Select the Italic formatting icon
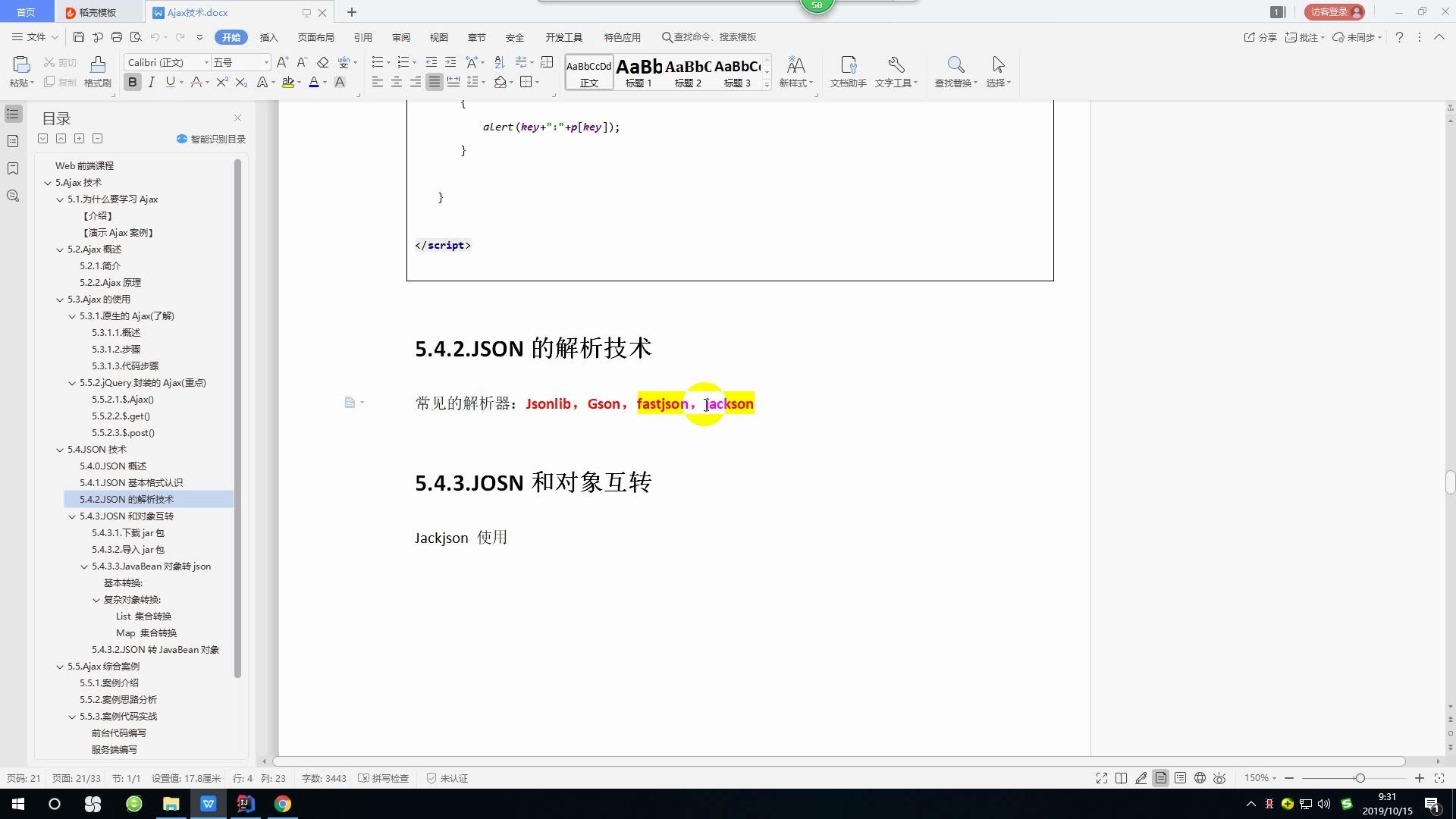 (150, 82)
